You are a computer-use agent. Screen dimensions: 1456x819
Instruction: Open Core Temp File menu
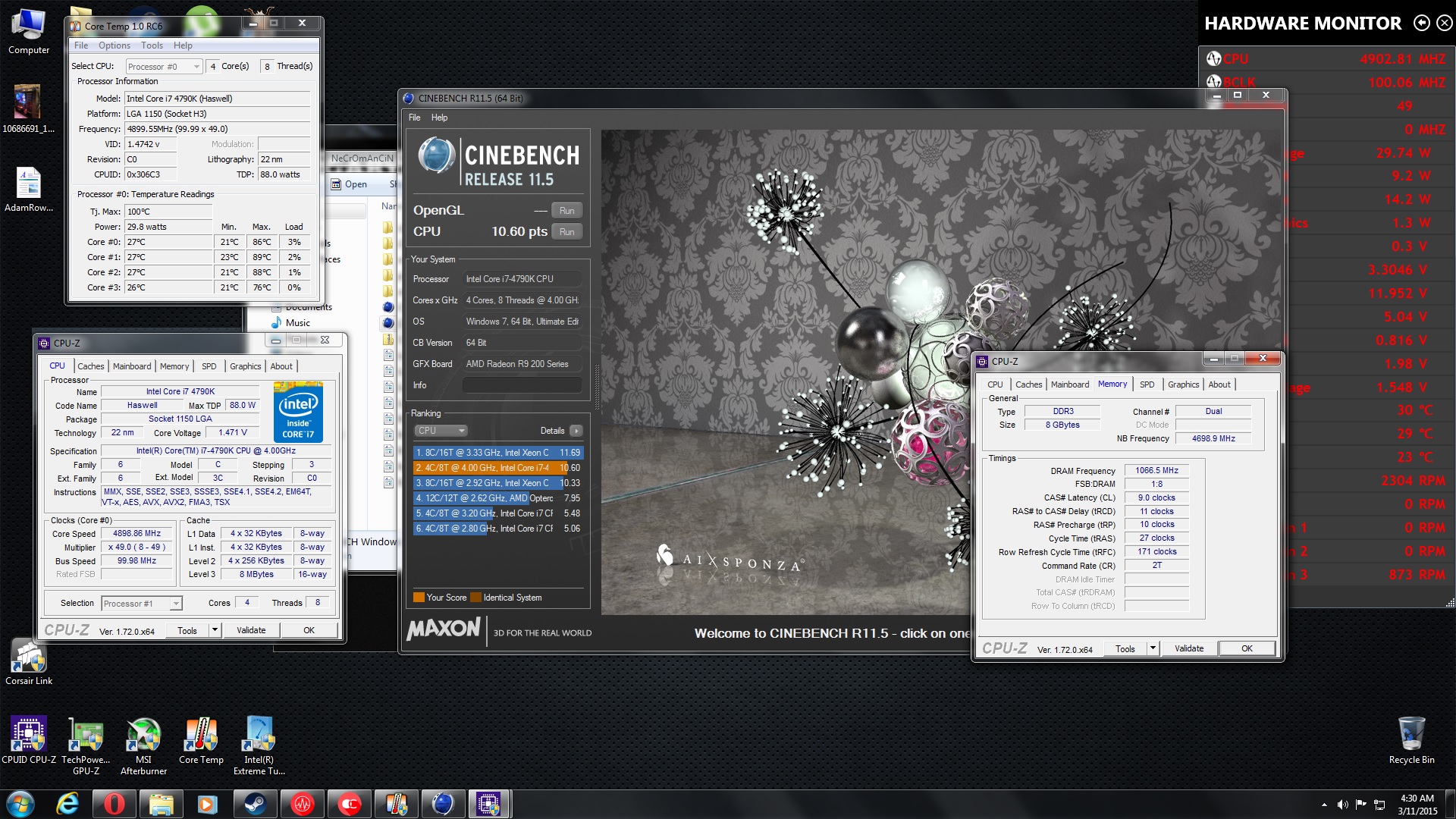tap(81, 45)
